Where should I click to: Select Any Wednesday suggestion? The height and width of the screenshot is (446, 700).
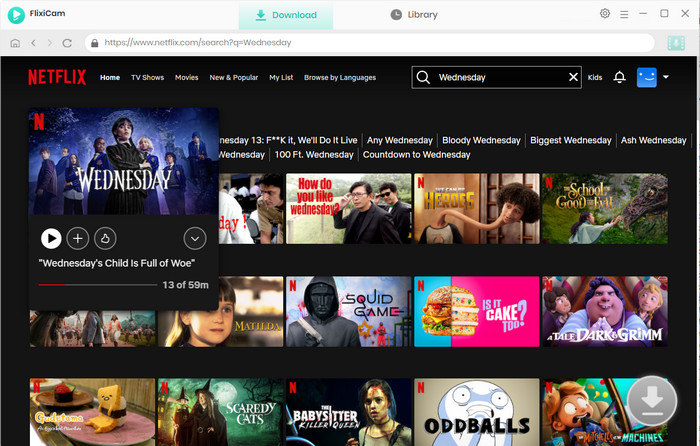tap(400, 140)
